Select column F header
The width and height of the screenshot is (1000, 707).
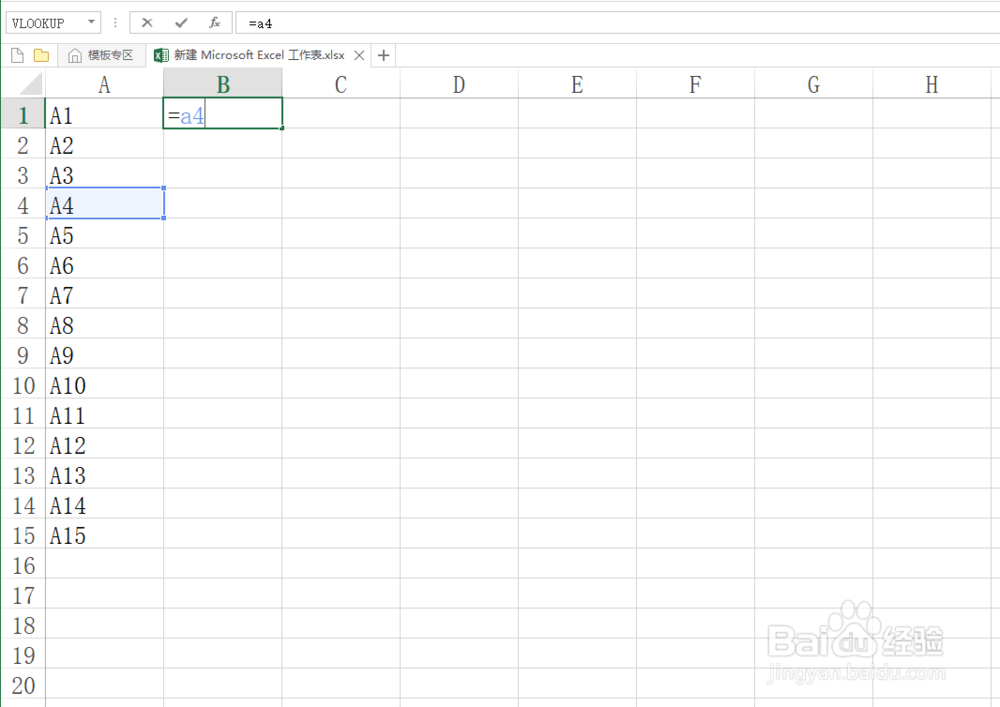(x=695, y=84)
